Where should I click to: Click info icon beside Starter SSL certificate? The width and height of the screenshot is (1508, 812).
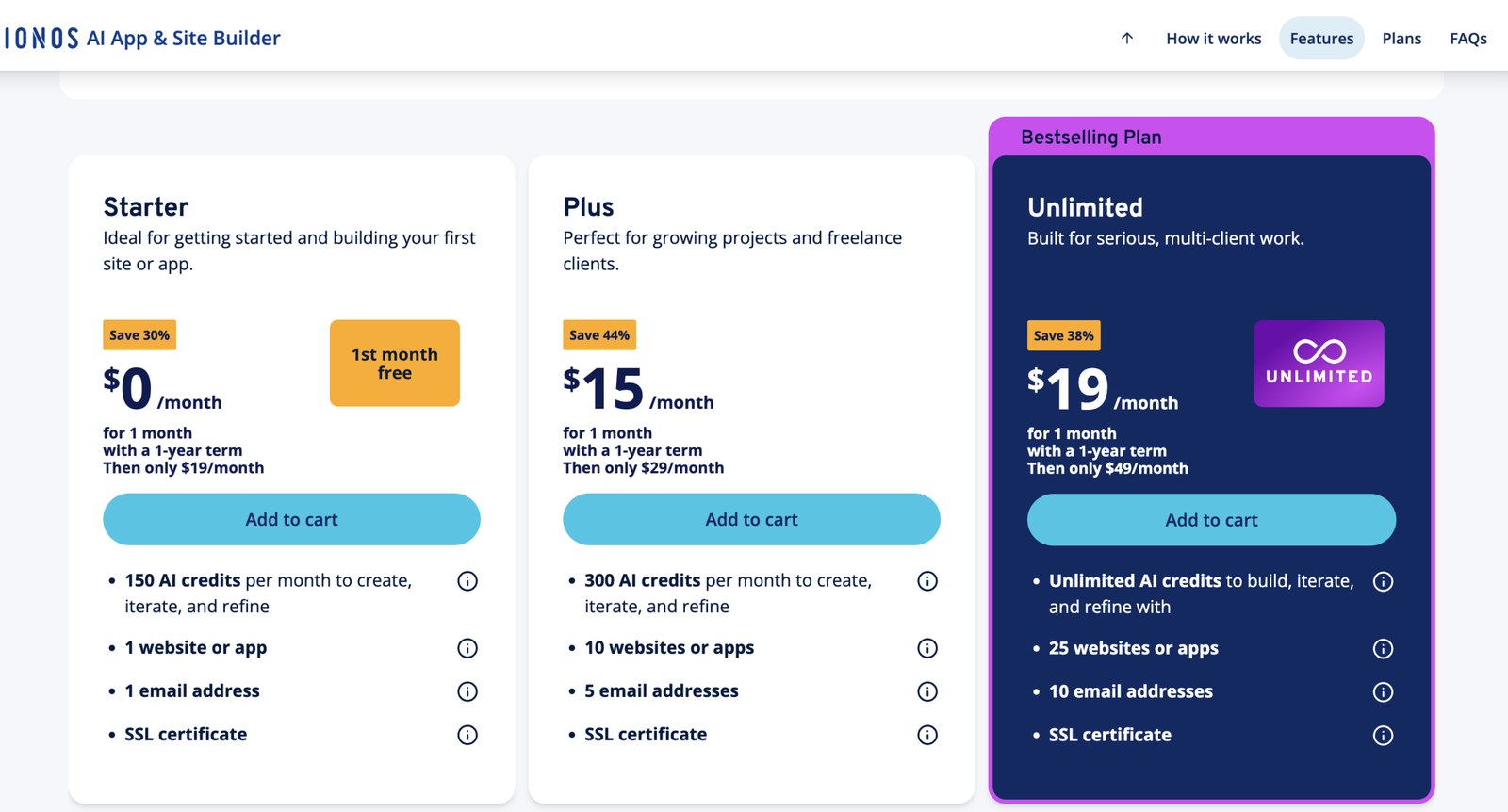467,735
